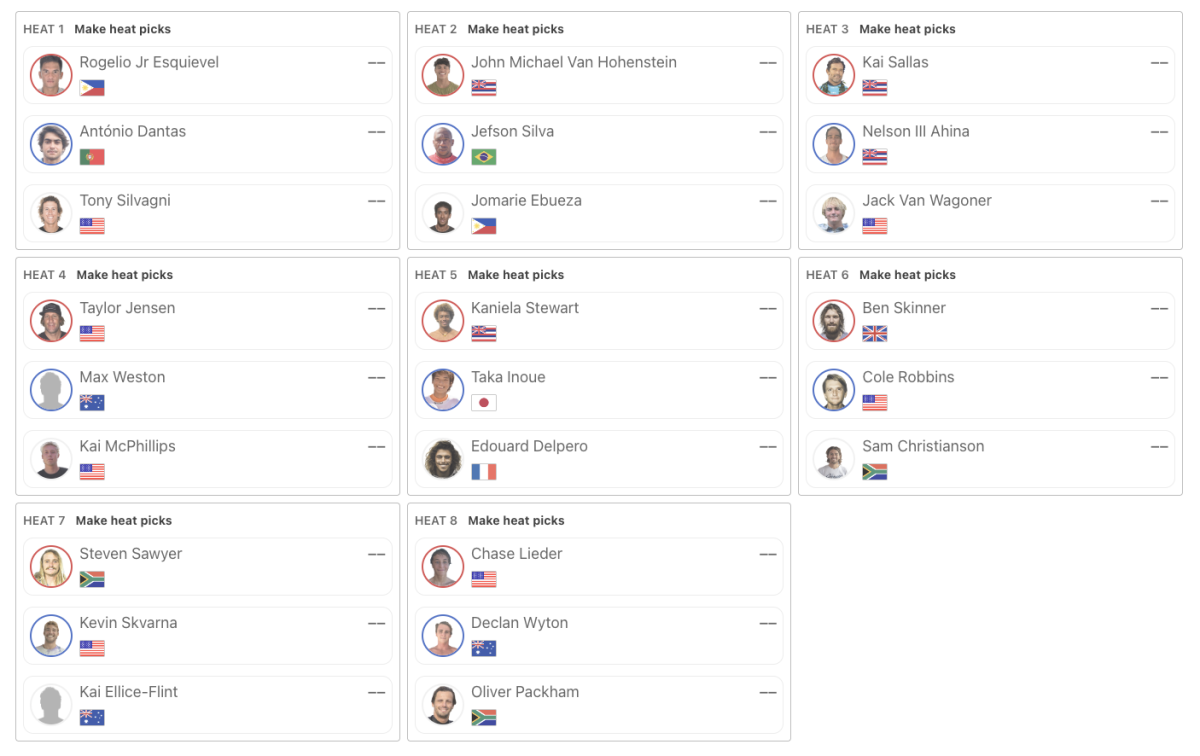Click Rogelio Jr Esquievel's avatar photo
Viewport: 1200px width, 756px height.
pos(51,75)
